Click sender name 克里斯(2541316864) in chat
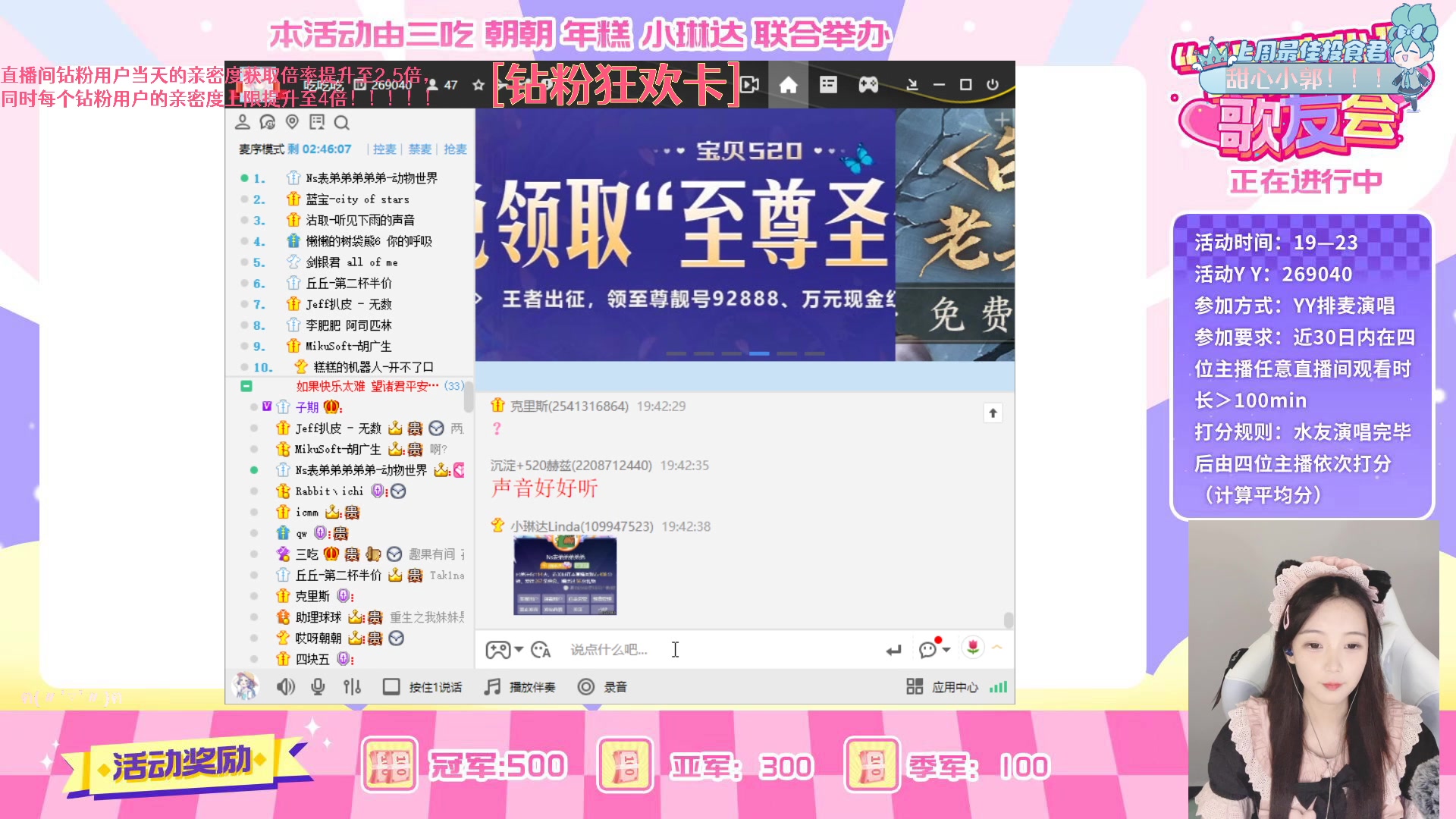Viewport: 1456px width, 819px height. coord(569,406)
